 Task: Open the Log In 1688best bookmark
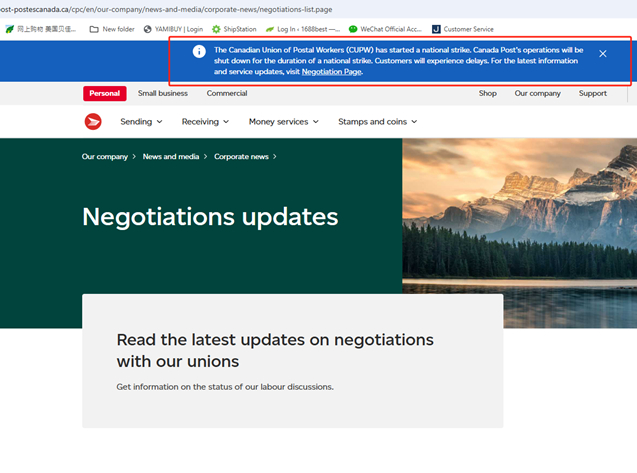[x=303, y=29]
